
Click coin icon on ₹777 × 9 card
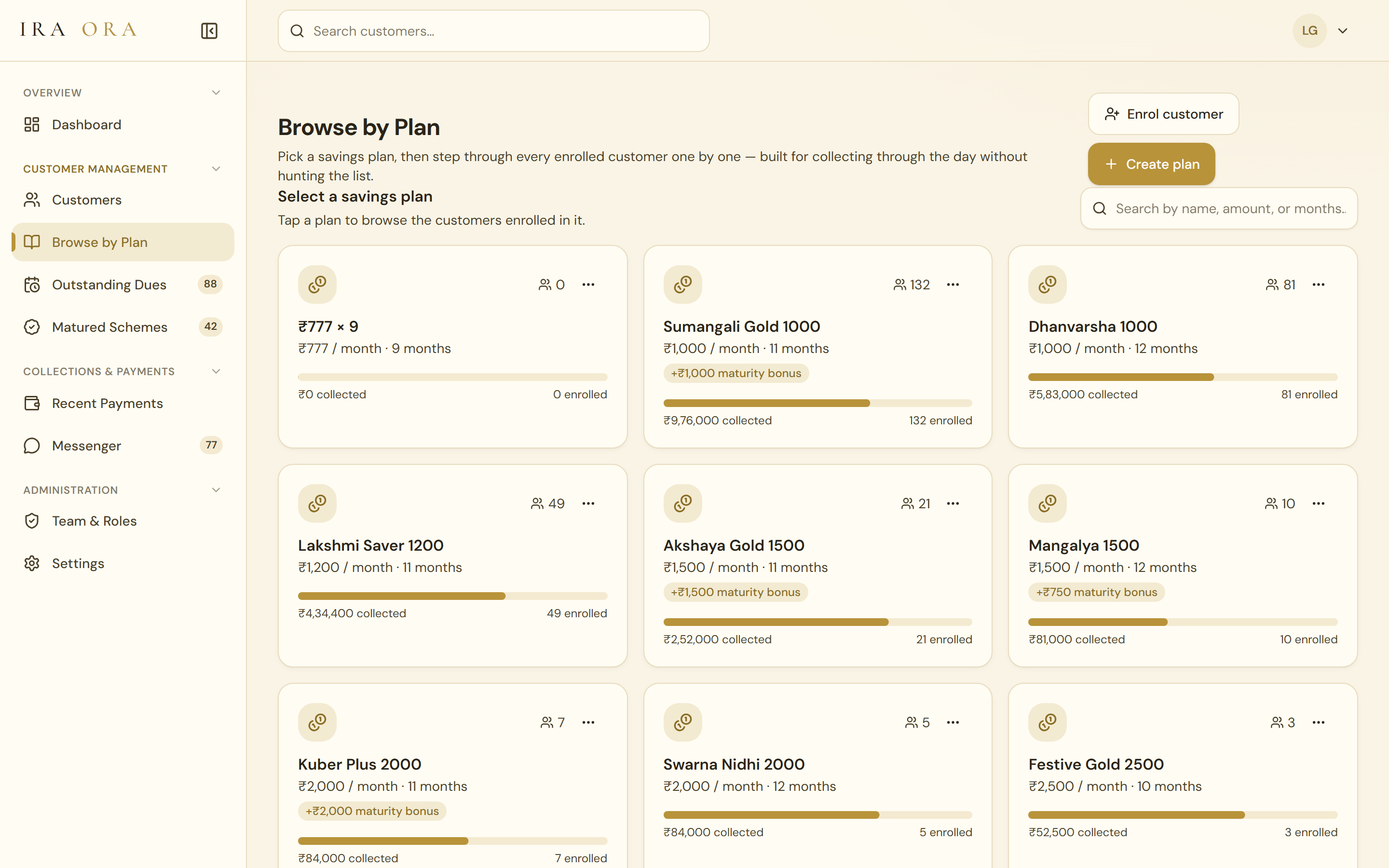(x=317, y=284)
